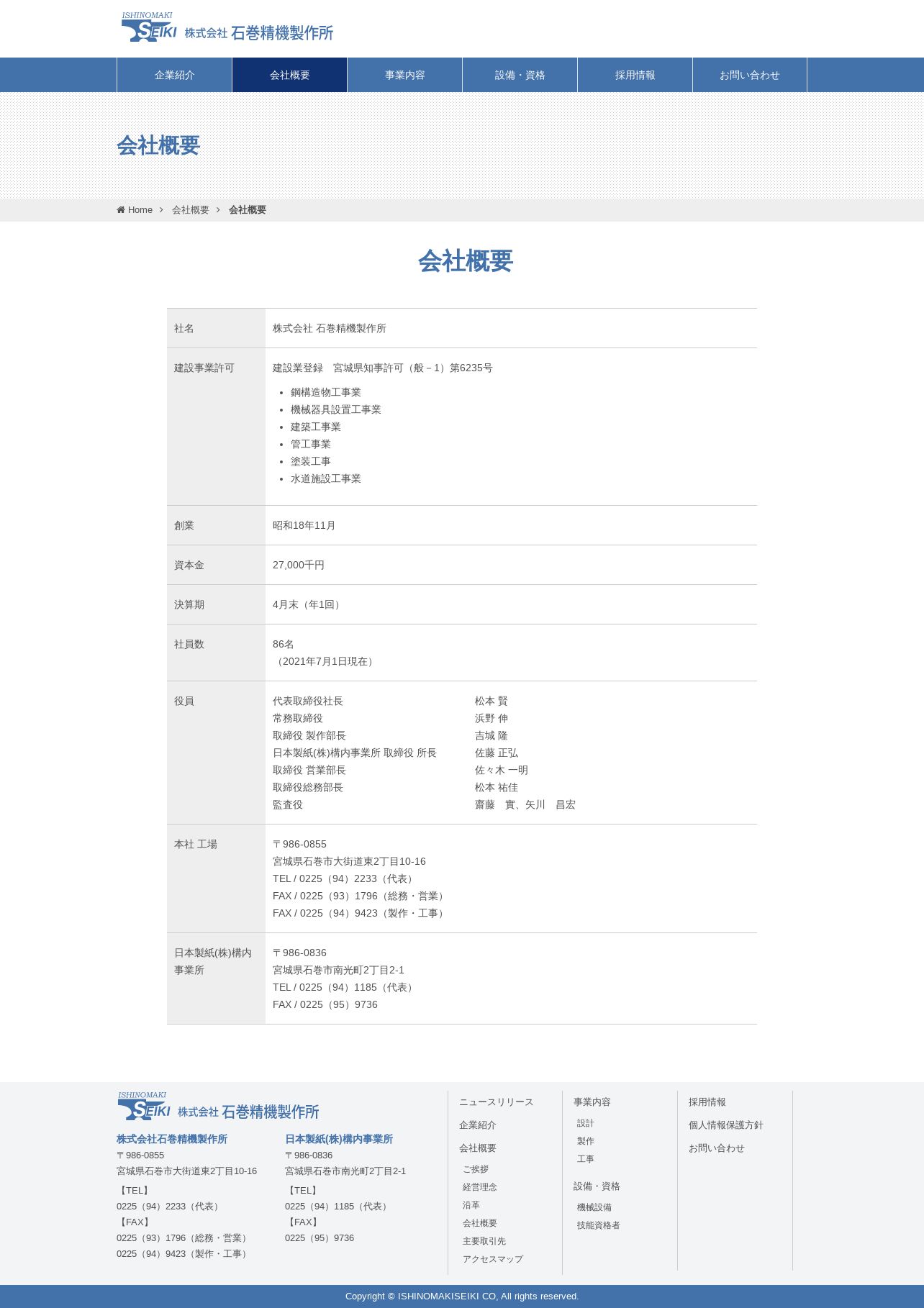Select the 会社概要 navigation tab
This screenshot has height=1308, width=924.
[290, 75]
